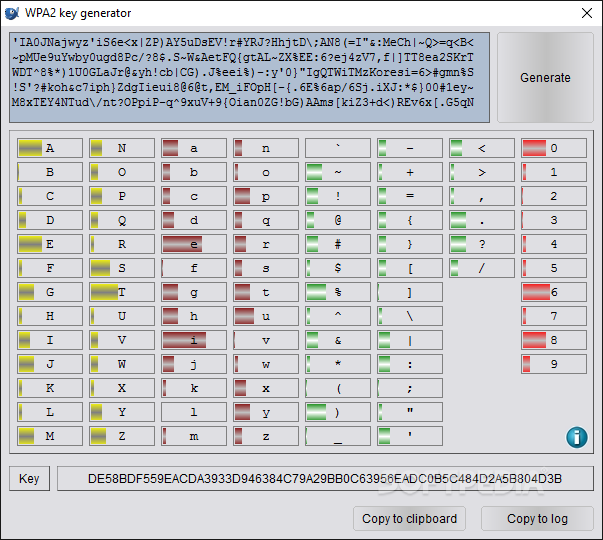Click the backslash character bar
The width and height of the screenshot is (603, 540).
[410, 316]
